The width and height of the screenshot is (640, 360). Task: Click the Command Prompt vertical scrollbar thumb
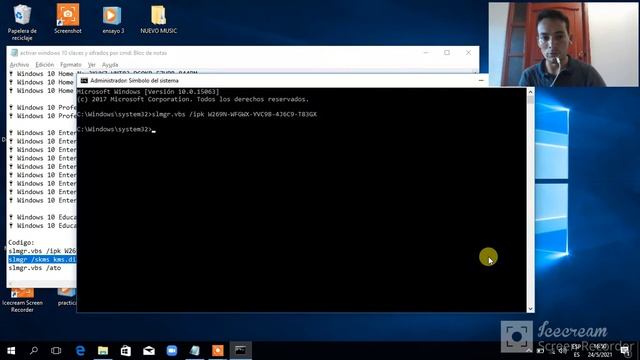point(530,100)
